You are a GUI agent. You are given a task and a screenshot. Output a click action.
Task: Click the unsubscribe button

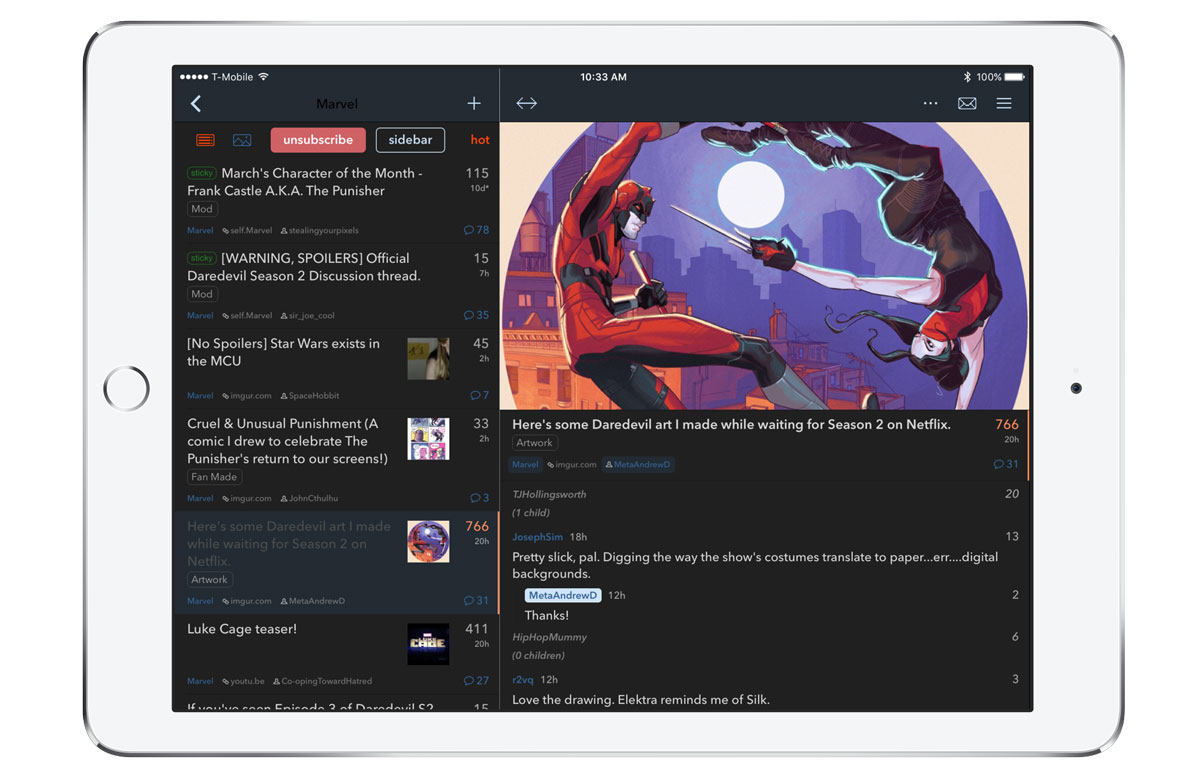point(318,140)
